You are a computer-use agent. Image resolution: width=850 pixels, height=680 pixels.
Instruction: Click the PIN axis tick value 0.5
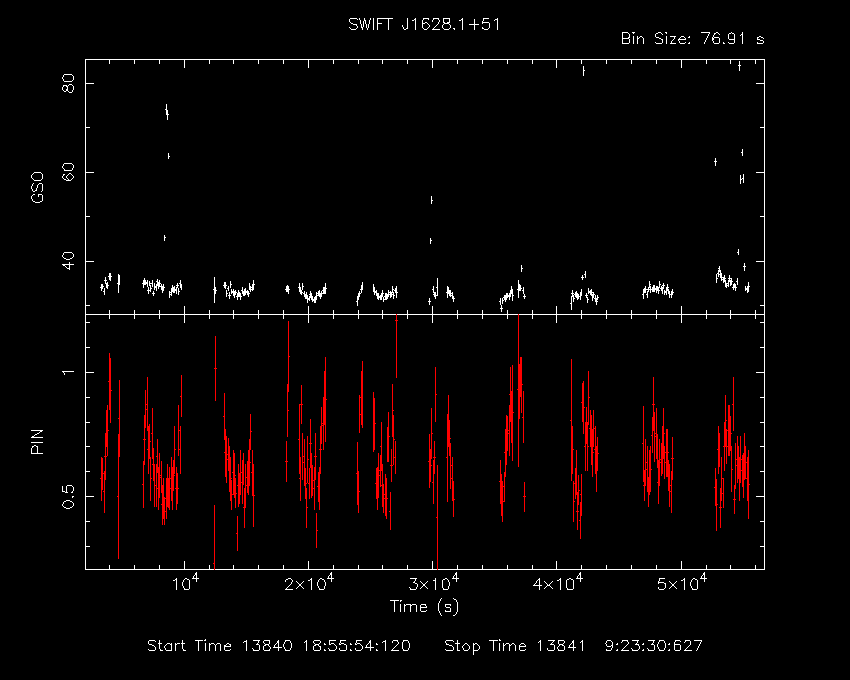point(69,496)
